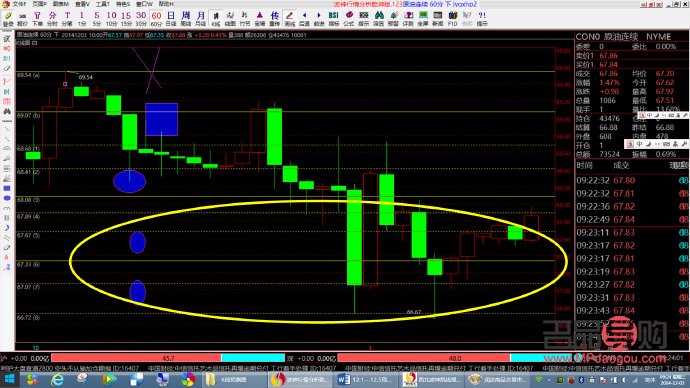Image resolution: width=690 pixels, height=388 pixels.
Task: Open the 筛选 binoculars screening icon
Action: pyautogui.click(x=378, y=18)
